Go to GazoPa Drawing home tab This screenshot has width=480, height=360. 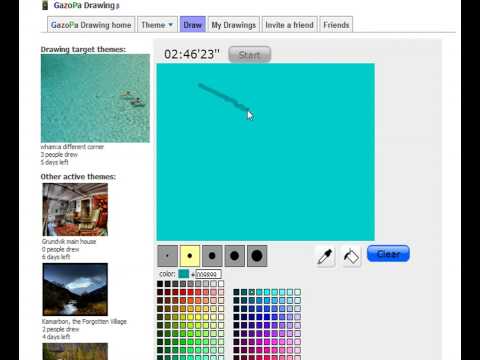(91, 25)
